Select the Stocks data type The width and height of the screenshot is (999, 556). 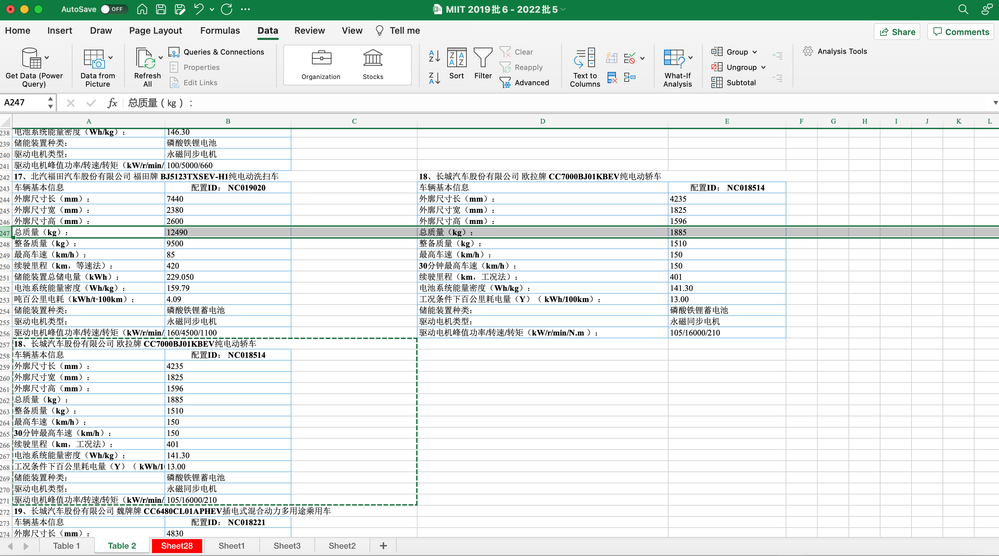(373, 65)
